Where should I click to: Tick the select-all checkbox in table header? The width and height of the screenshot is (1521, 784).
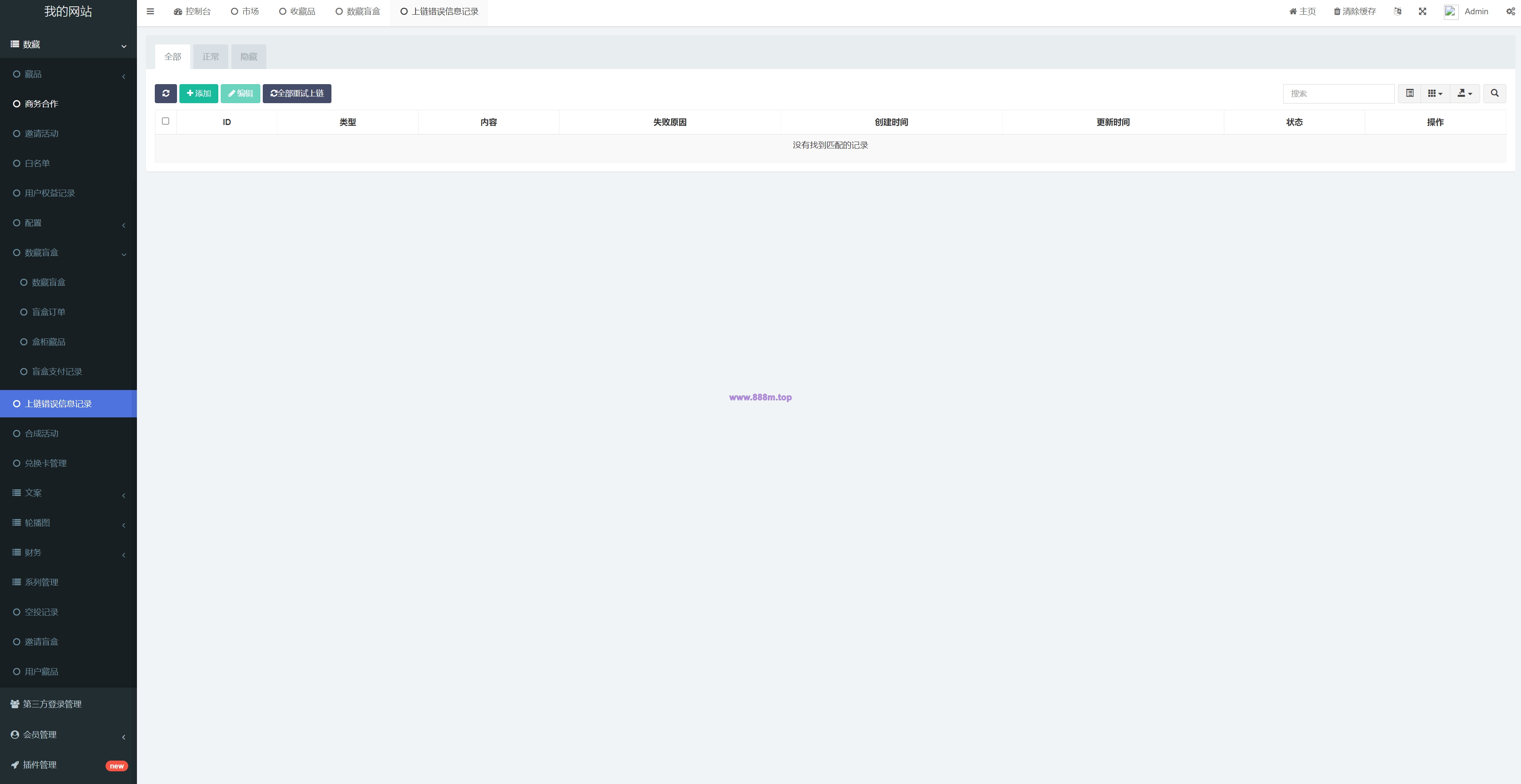(x=166, y=121)
